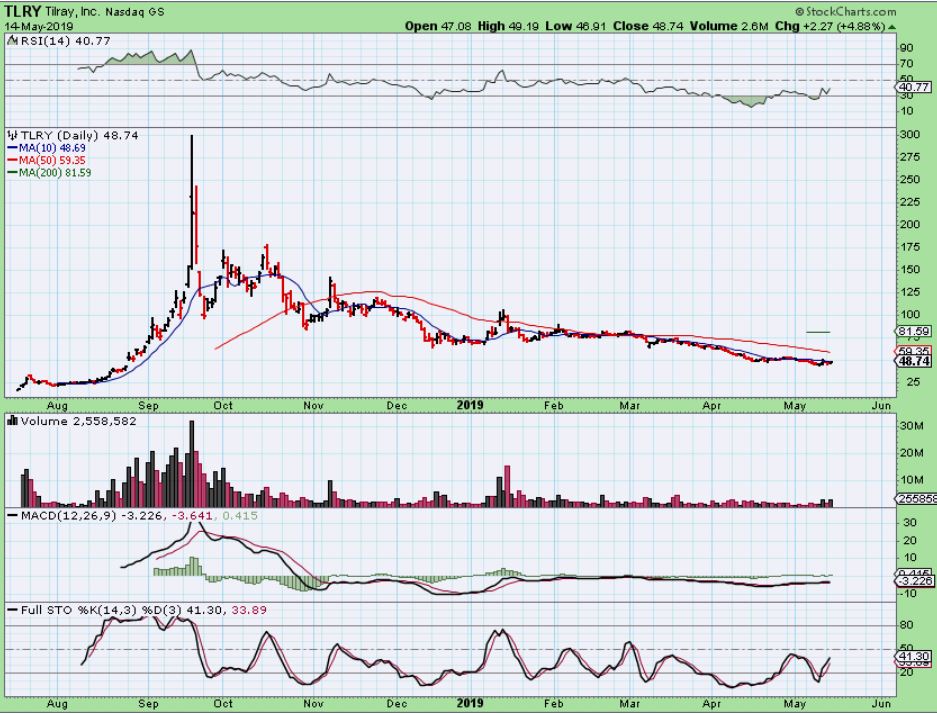Click the Nov label on the price chart axis

click(313, 405)
